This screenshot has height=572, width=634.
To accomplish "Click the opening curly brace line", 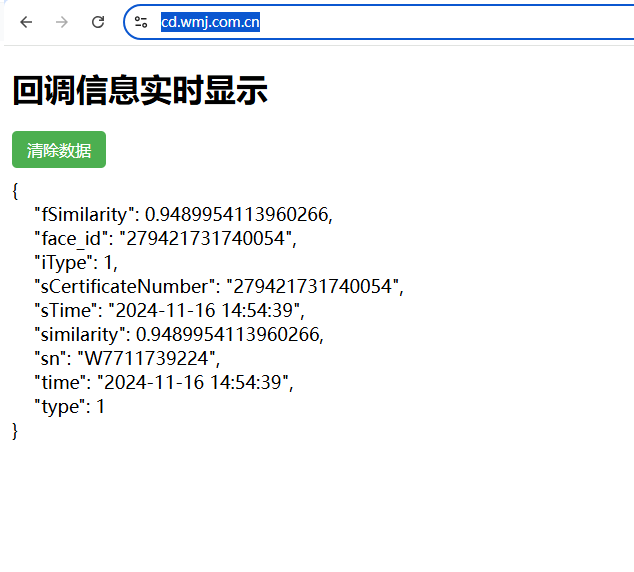I will pos(15,190).
